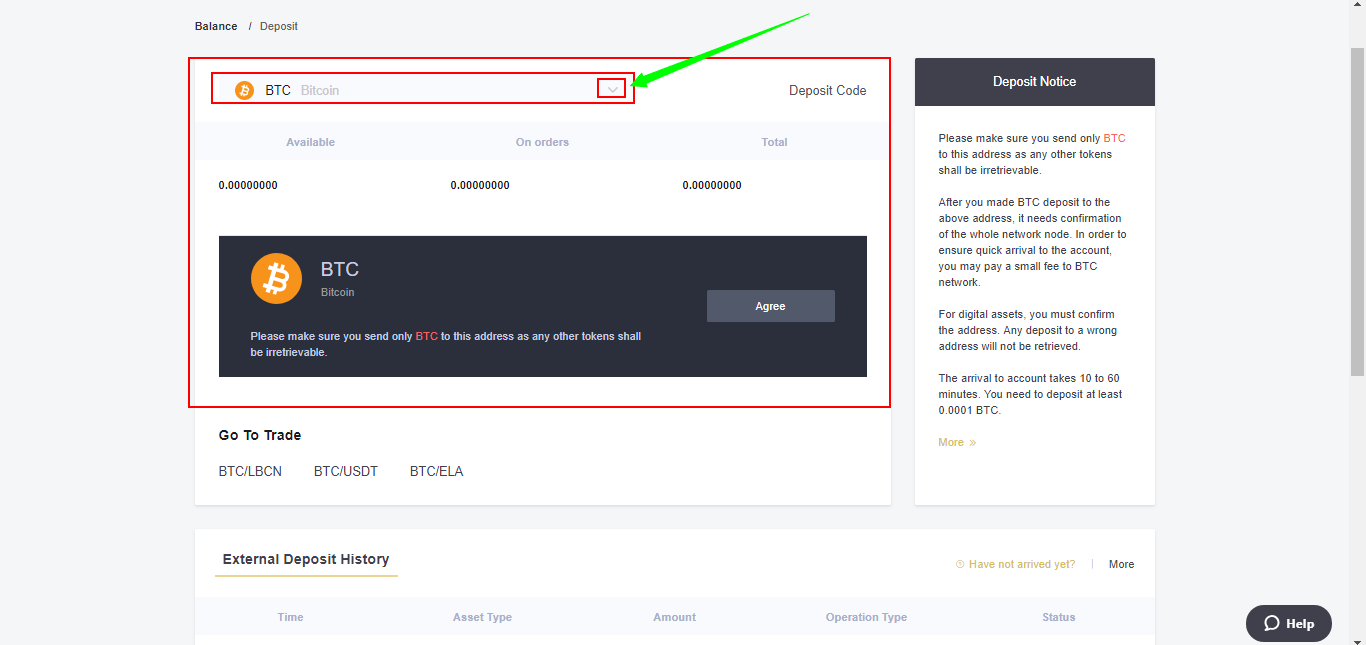Click More link in Deposit Notice
The width and height of the screenshot is (1366, 645).
[951, 442]
